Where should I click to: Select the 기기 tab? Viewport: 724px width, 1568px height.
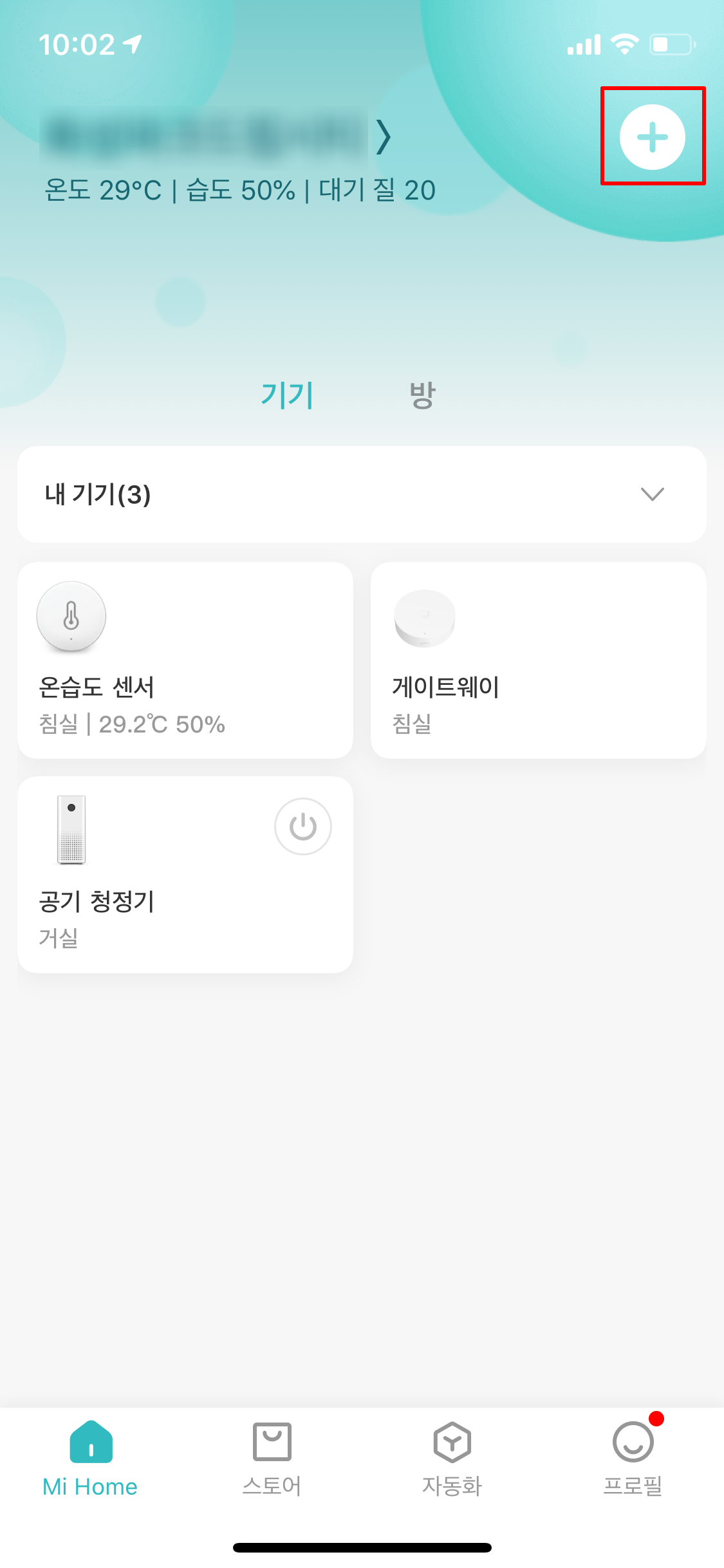(287, 395)
